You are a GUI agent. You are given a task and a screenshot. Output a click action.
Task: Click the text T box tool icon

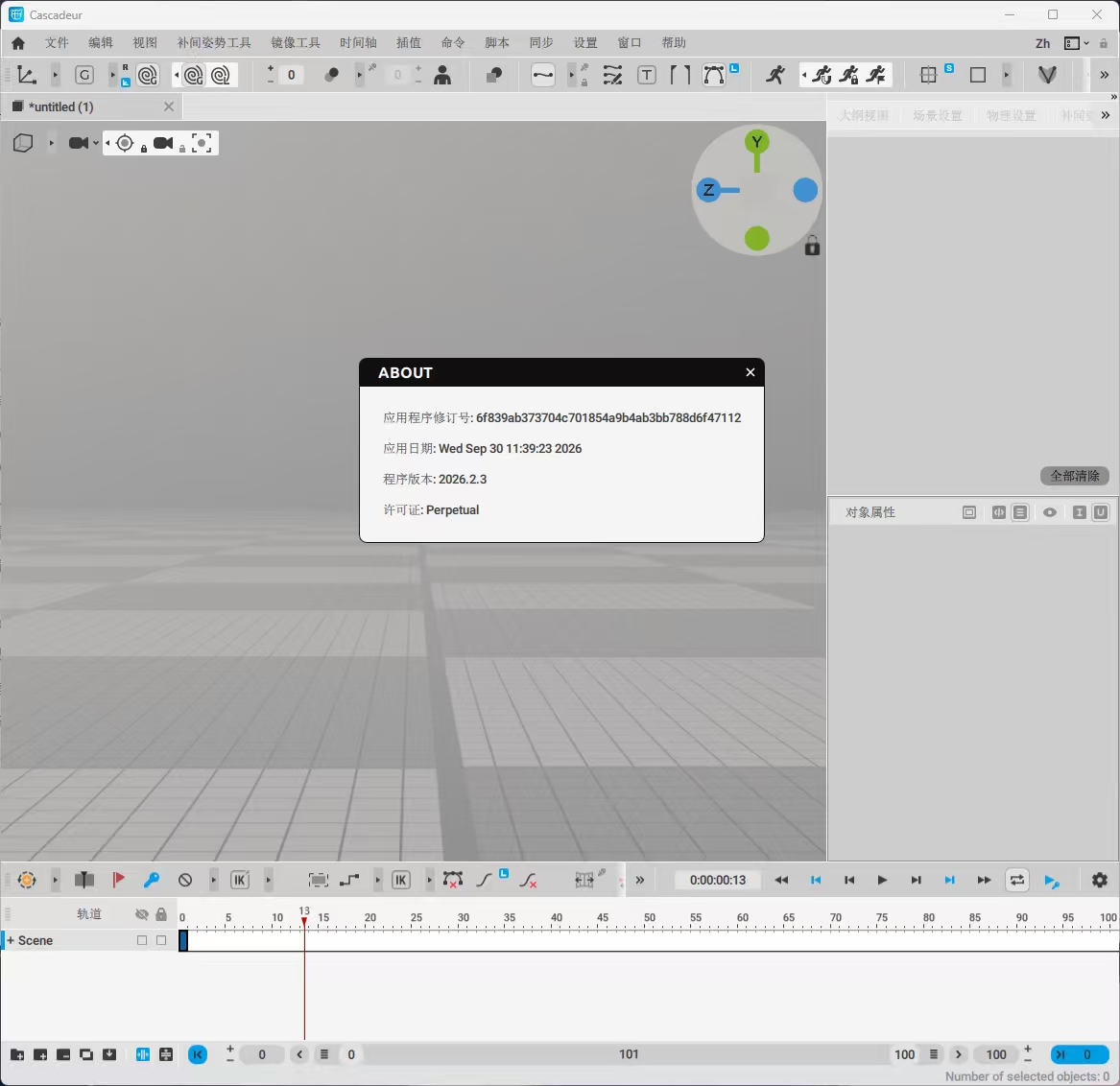tap(647, 75)
